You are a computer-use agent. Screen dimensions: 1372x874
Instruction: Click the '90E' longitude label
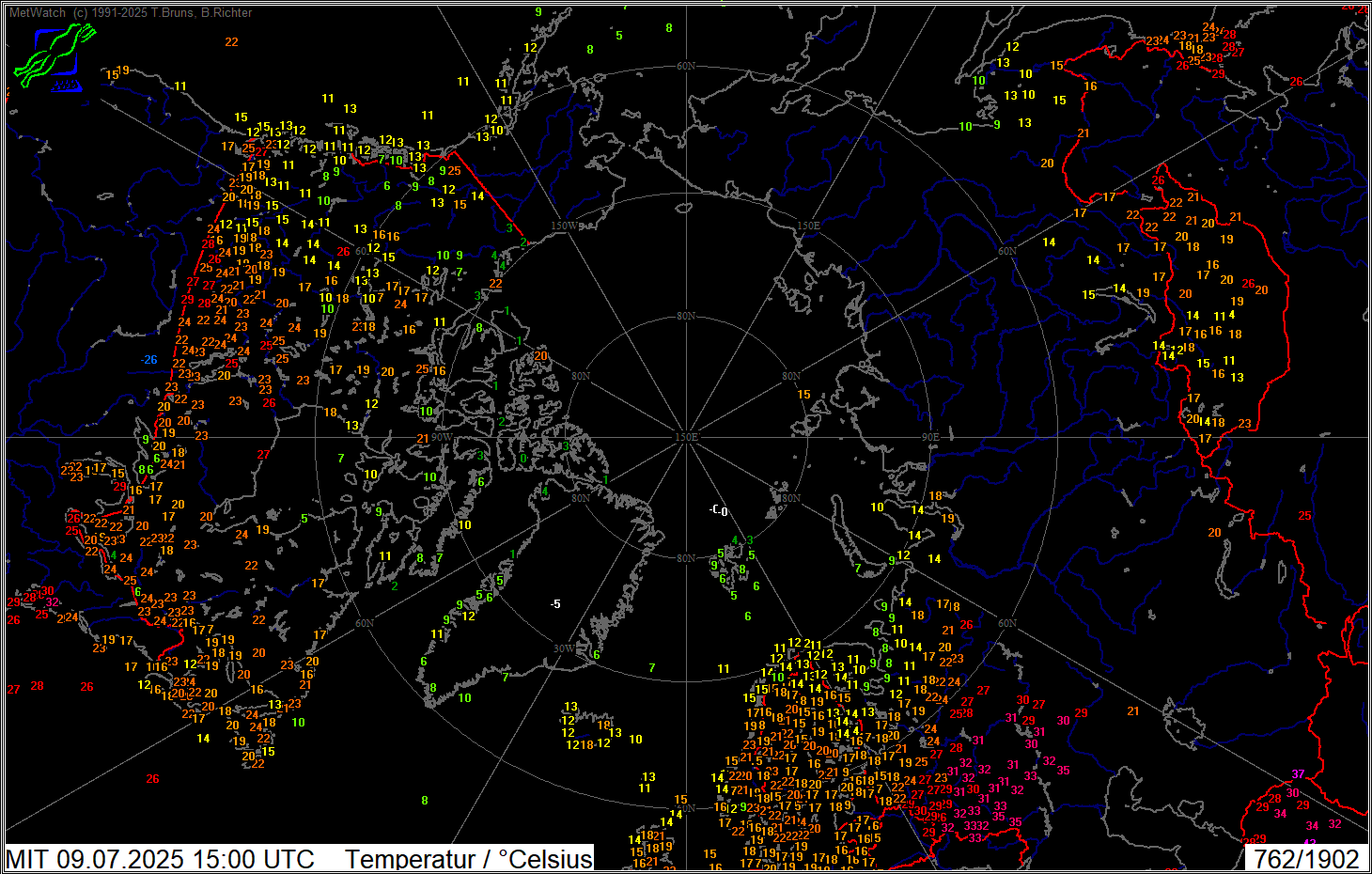point(930,438)
